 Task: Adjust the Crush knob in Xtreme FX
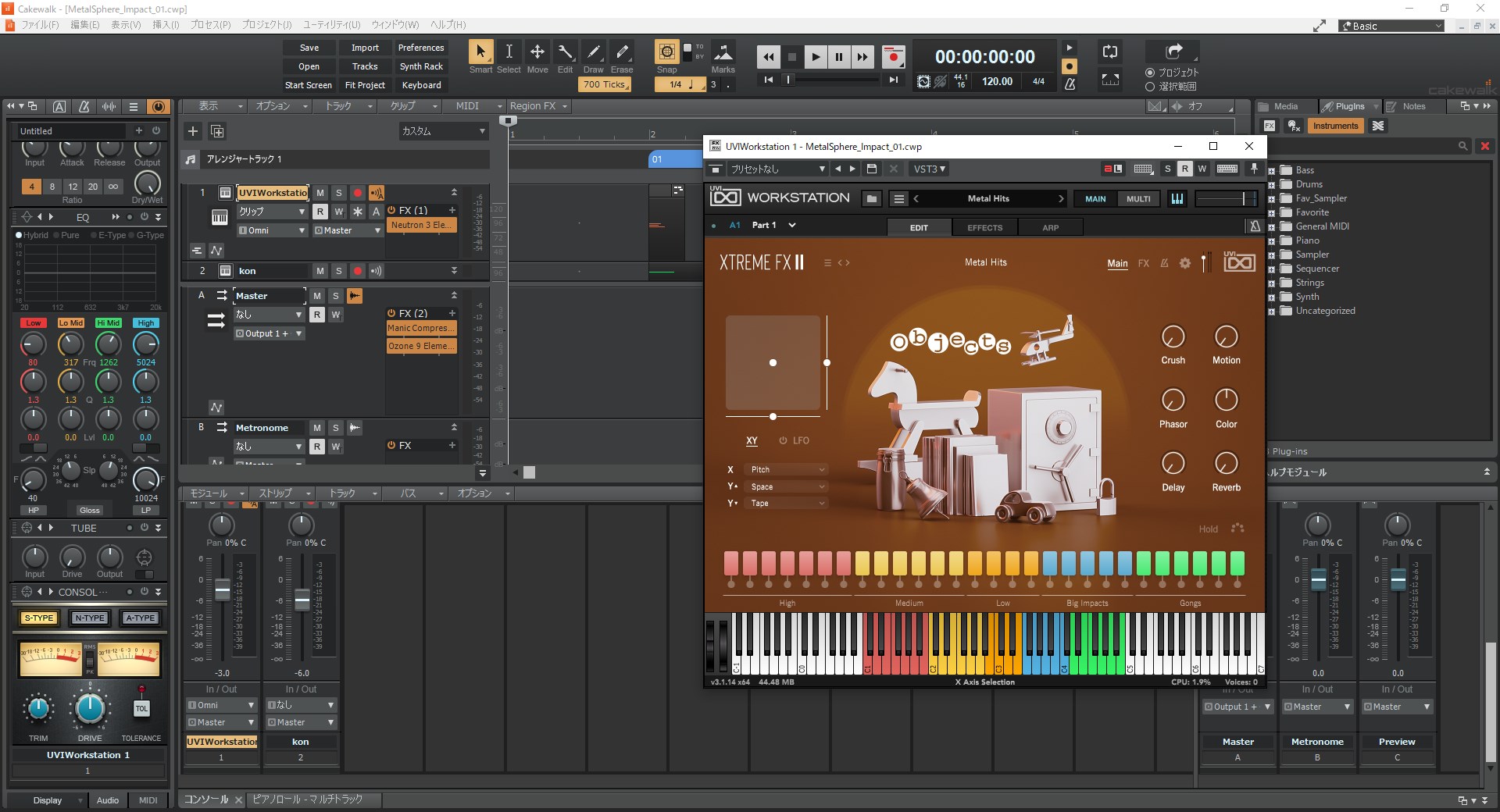pos(1173,337)
